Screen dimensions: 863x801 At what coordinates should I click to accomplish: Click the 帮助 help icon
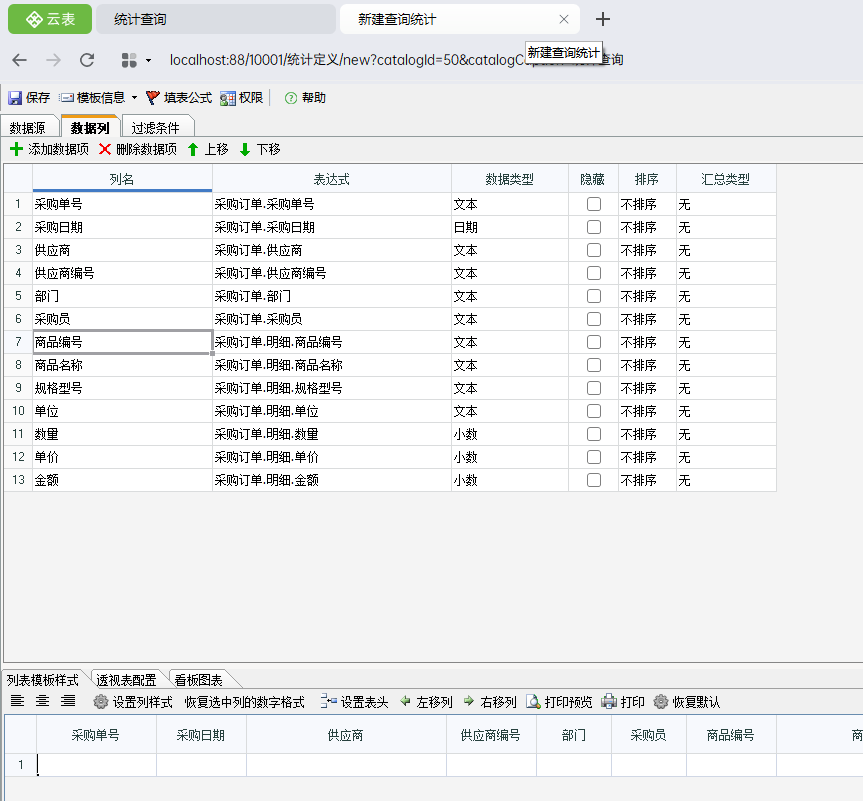[x=291, y=98]
